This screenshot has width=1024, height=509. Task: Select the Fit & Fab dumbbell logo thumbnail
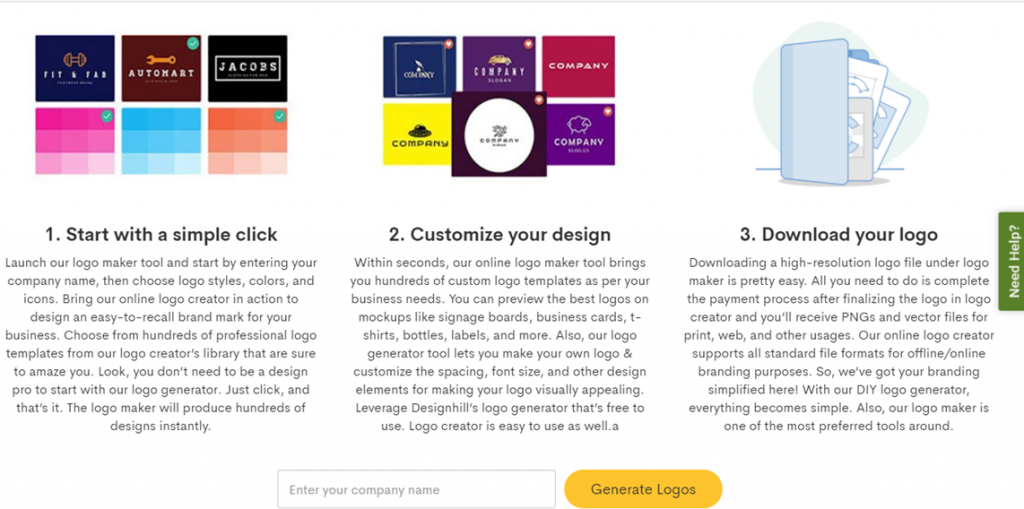(x=75, y=68)
